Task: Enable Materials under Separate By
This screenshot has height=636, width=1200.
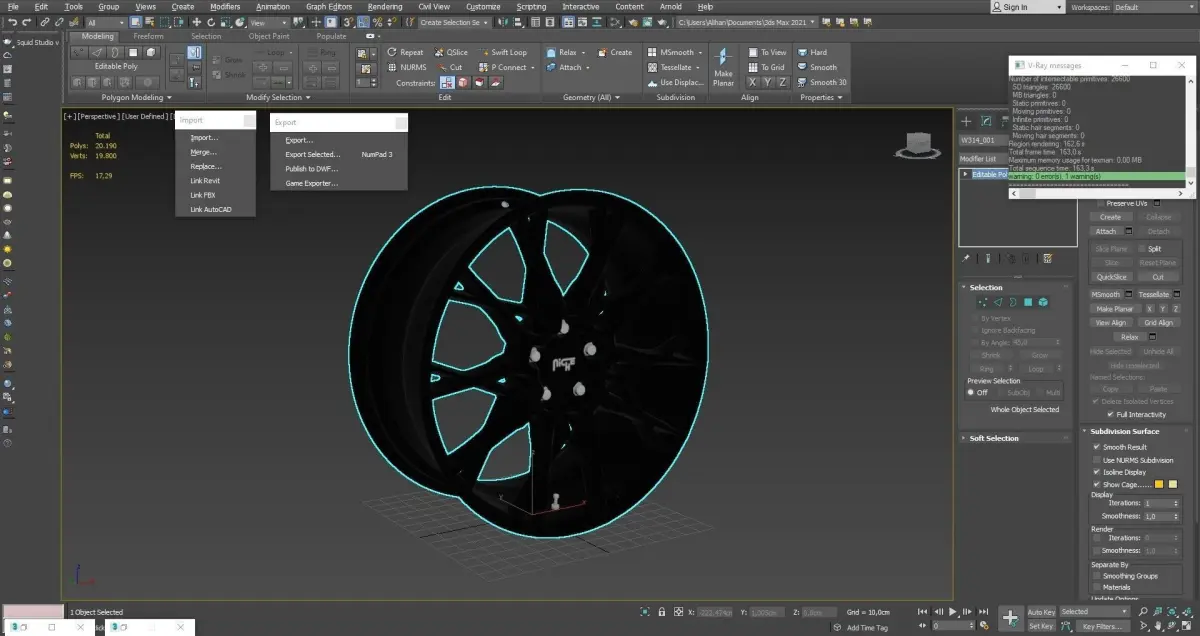Action: pyautogui.click(x=1097, y=587)
